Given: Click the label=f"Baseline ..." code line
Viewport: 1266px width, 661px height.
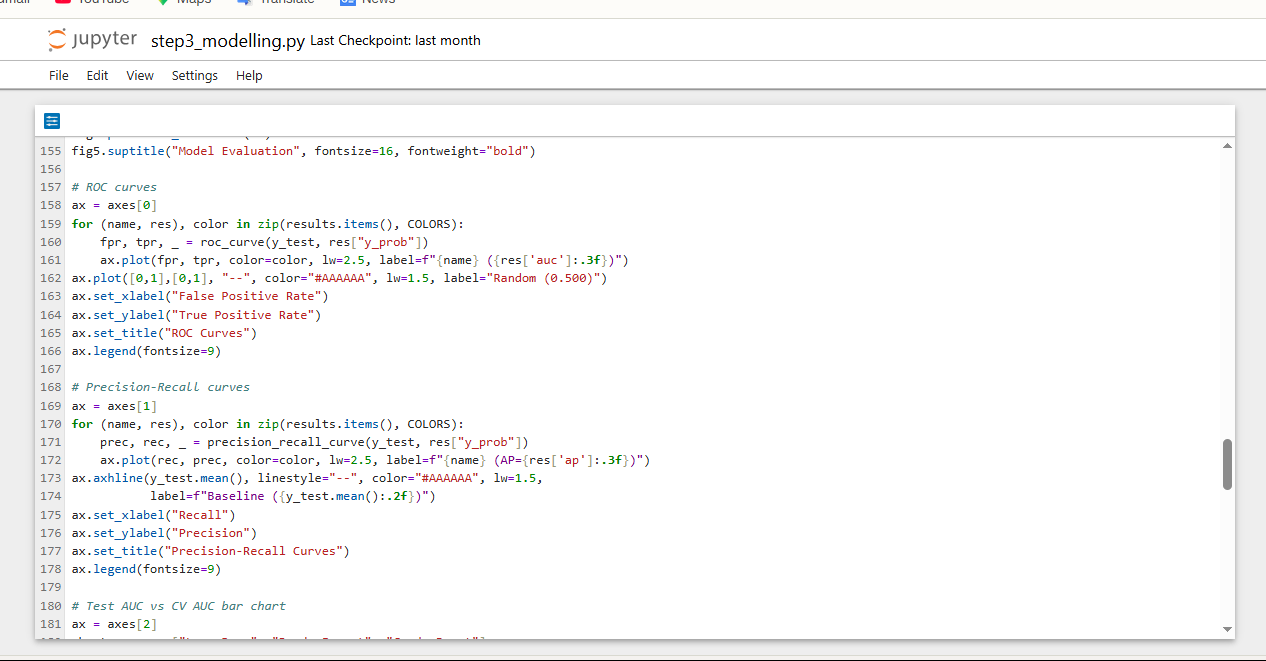Looking at the screenshot, I should tap(293, 496).
